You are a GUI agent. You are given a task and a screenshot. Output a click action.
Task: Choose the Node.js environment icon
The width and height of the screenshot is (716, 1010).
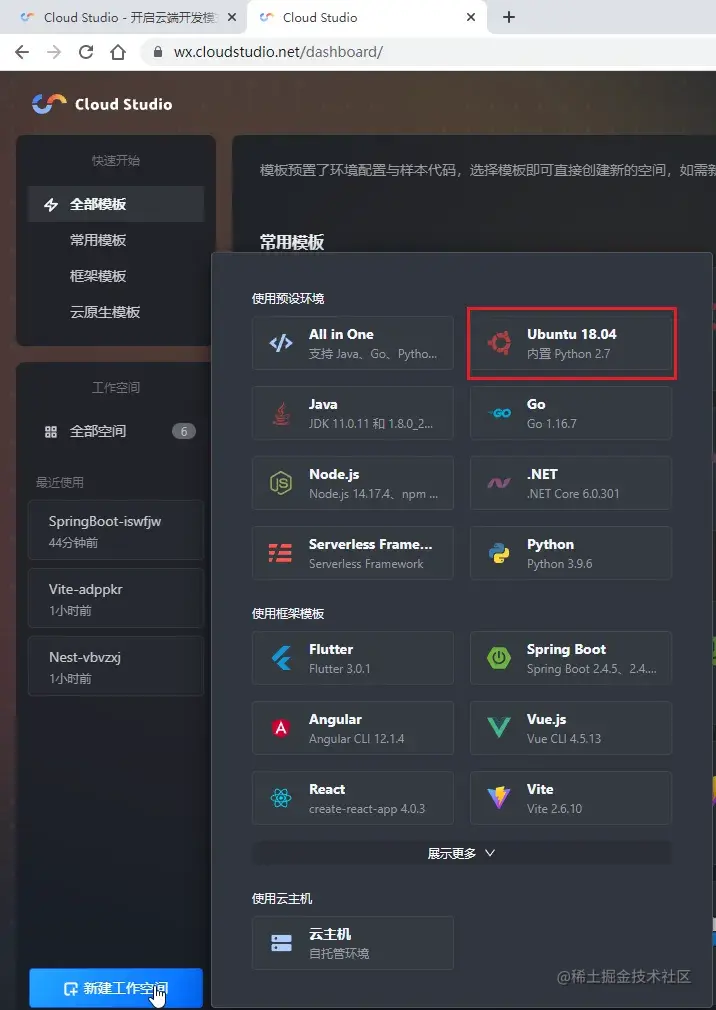click(281, 483)
